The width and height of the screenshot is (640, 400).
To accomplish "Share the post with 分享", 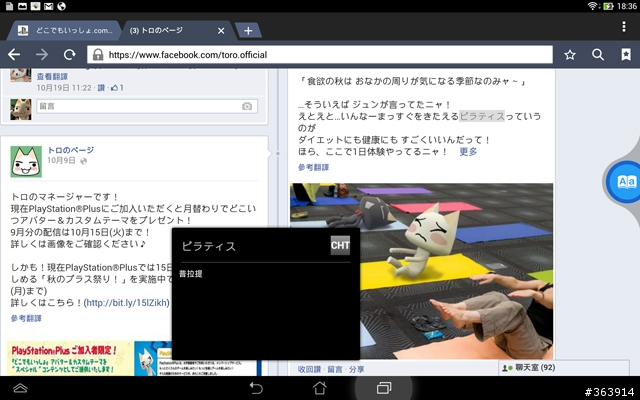I will pyautogui.click(x=356, y=369).
